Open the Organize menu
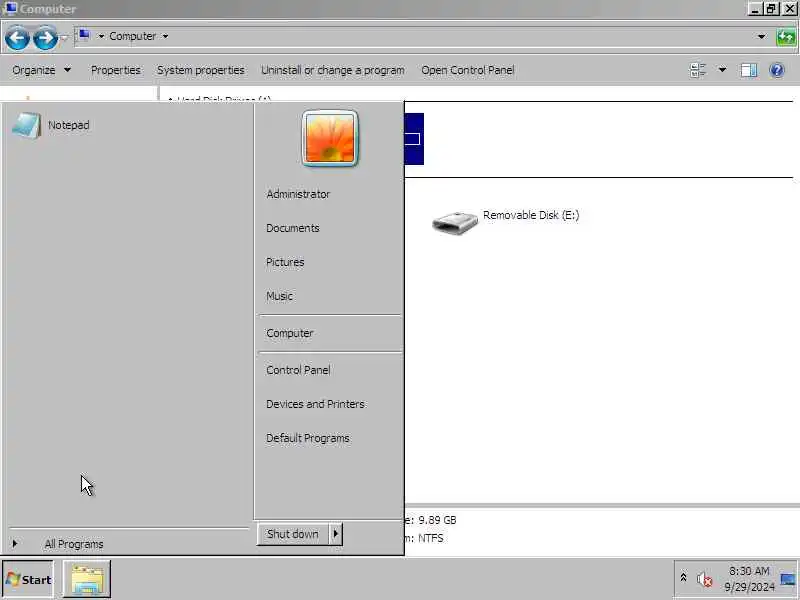 point(41,70)
